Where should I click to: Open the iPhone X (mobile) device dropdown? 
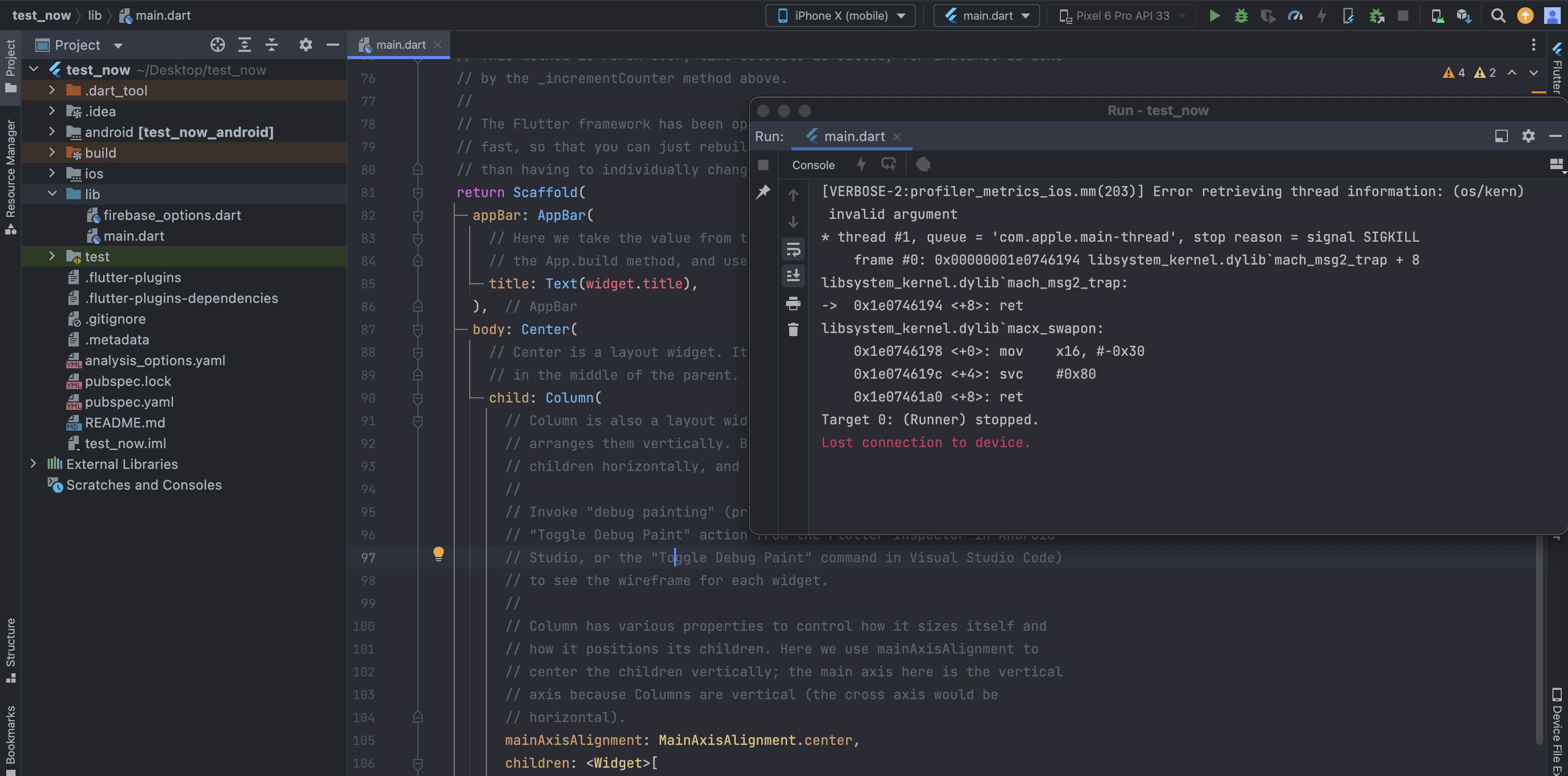pyautogui.click(x=840, y=16)
